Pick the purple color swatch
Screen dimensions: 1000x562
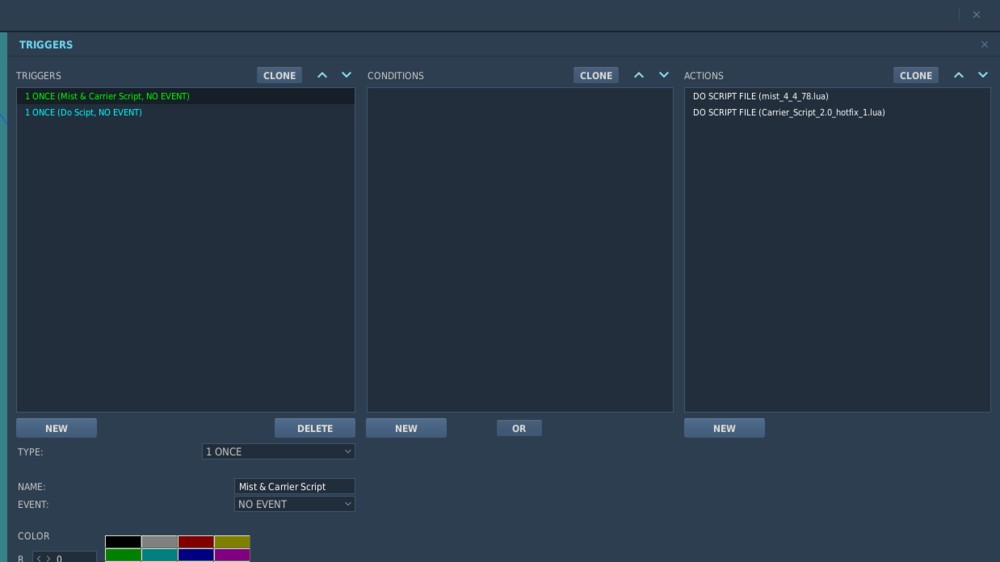point(232,555)
